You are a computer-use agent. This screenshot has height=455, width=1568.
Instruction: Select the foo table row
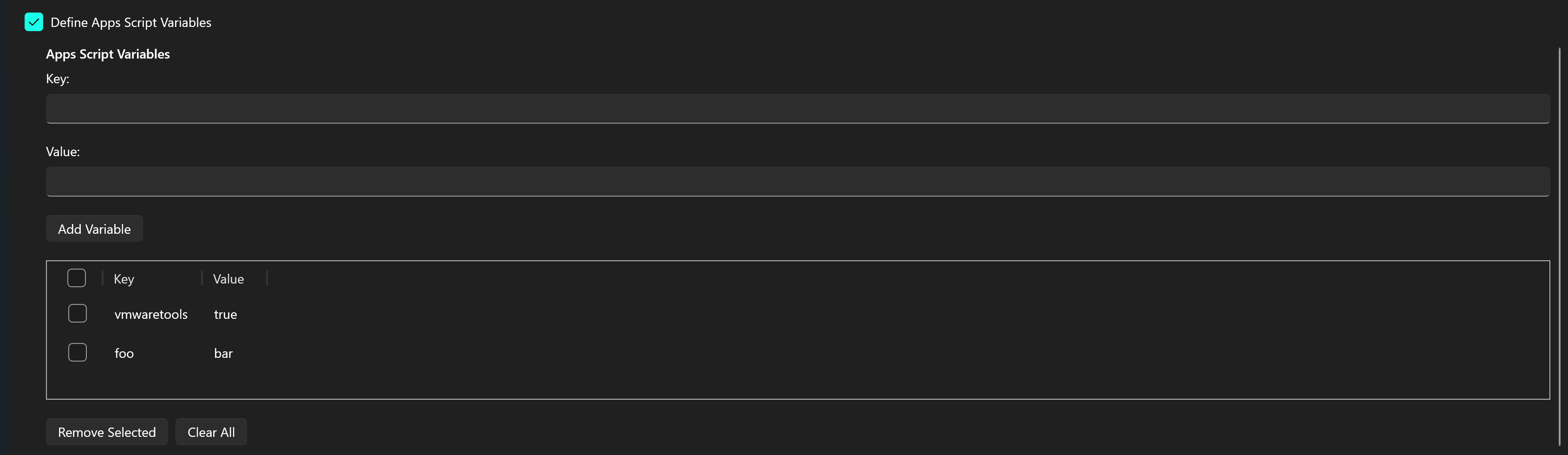click(124, 353)
